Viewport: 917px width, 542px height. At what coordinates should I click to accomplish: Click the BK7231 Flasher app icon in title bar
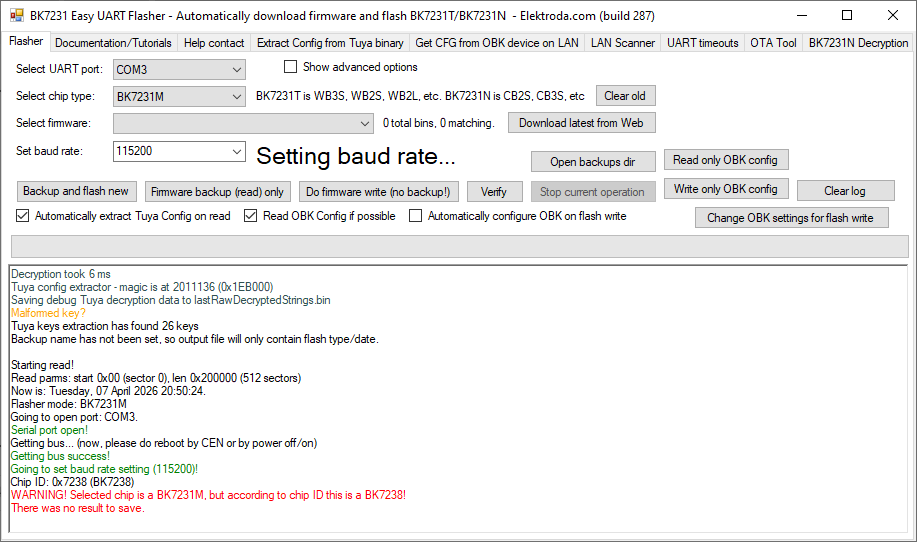coord(17,15)
